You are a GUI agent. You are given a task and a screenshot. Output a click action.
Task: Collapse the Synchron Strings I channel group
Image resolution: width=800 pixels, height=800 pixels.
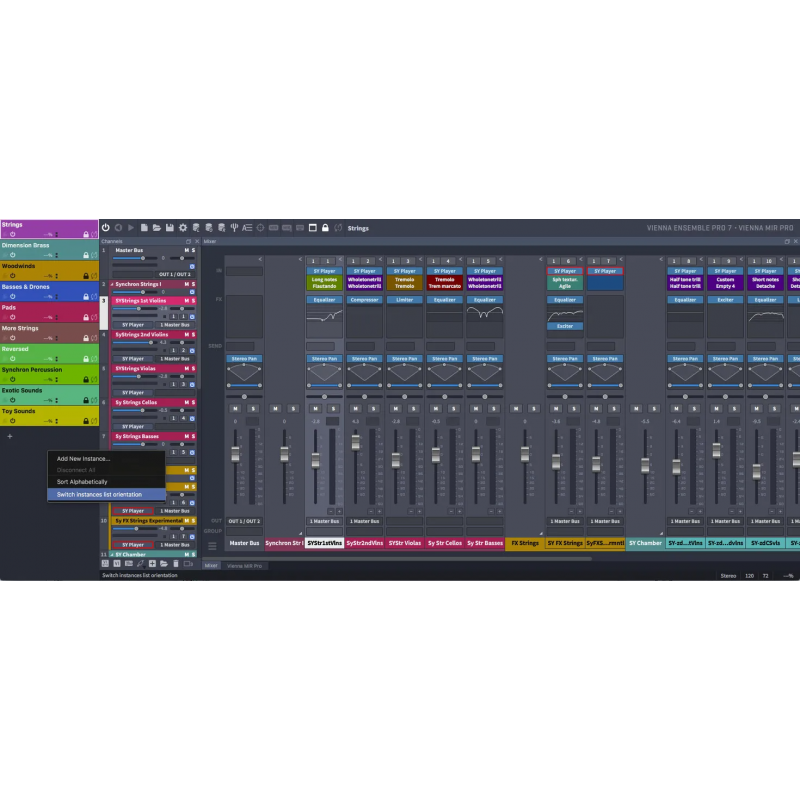(112, 284)
